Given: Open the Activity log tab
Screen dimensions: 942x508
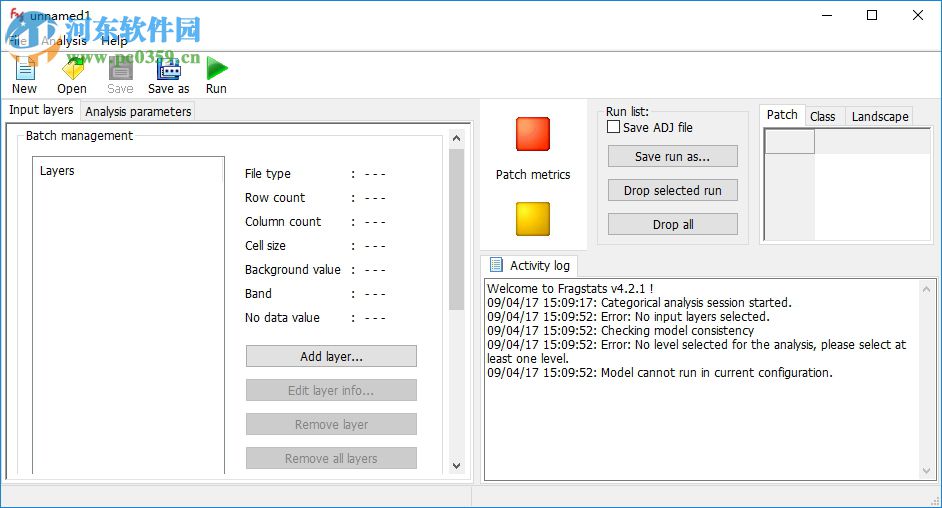Looking at the screenshot, I should [529, 265].
